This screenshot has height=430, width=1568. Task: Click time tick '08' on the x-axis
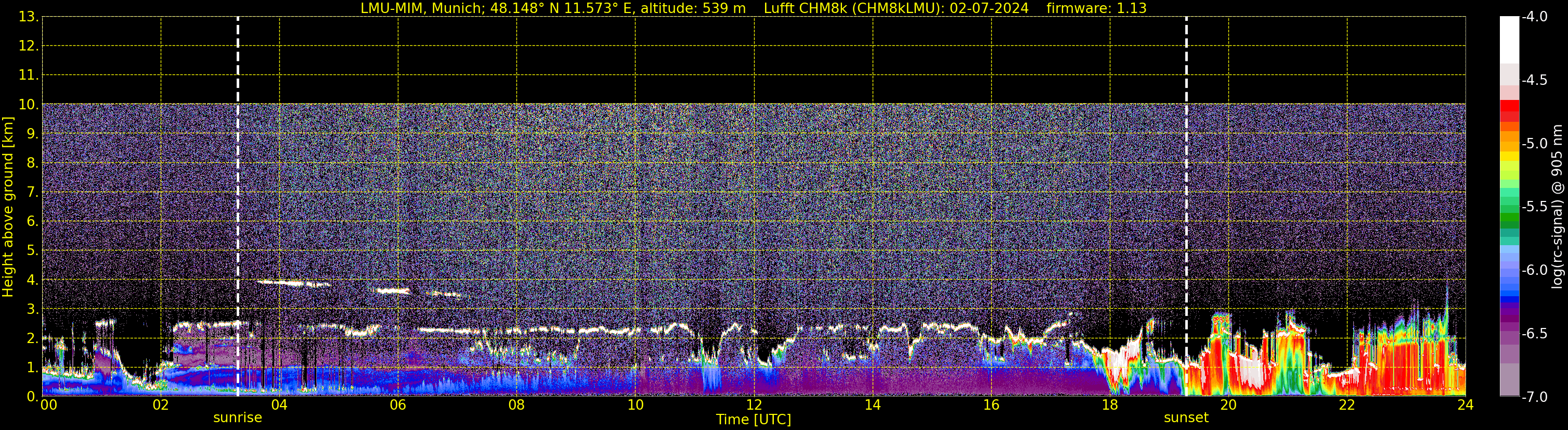click(x=517, y=405)
